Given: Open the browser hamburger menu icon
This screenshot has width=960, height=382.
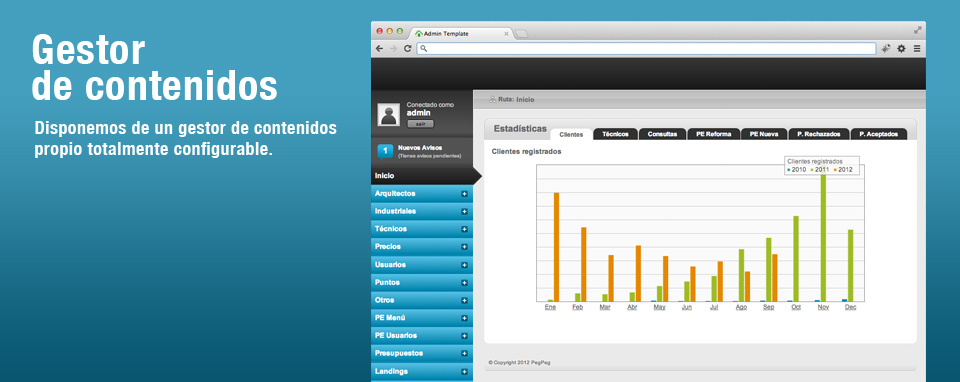Looking at the screenshot, I should 917,48.
